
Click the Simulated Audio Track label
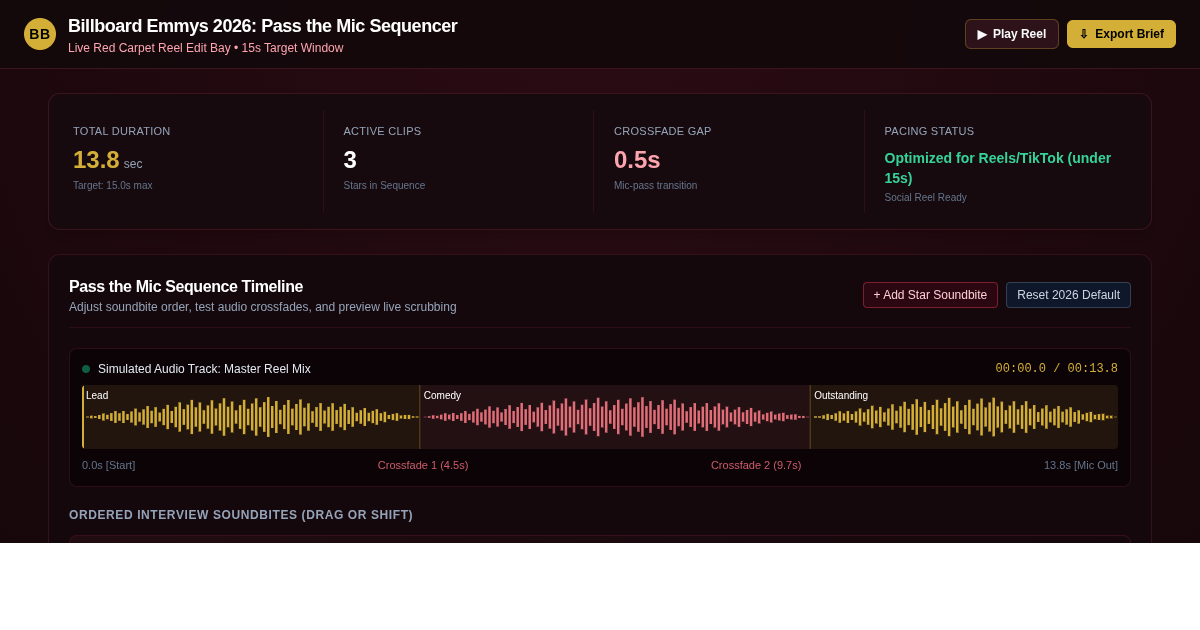click(204, 369)
